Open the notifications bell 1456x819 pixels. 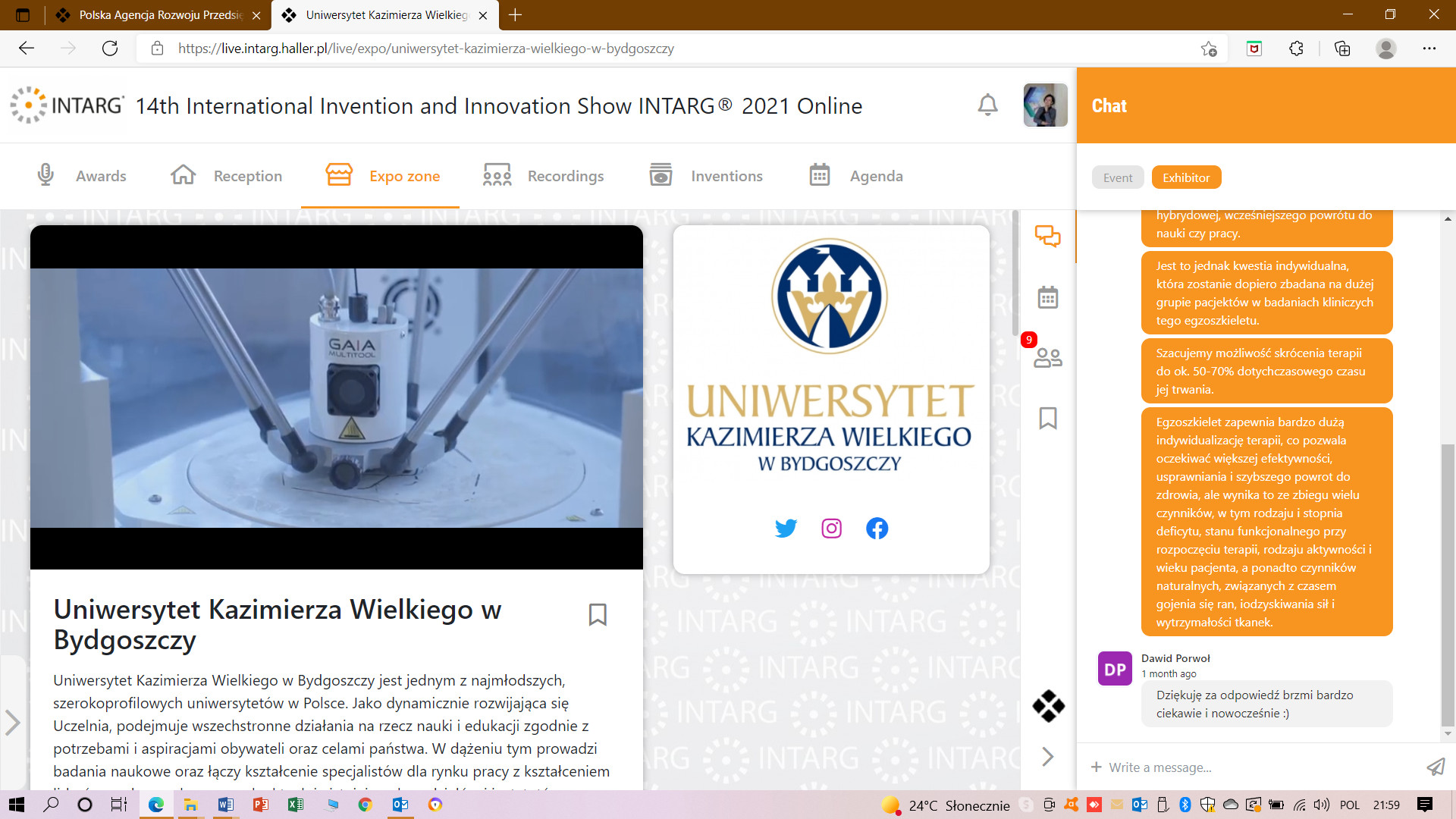coord(987,105)
